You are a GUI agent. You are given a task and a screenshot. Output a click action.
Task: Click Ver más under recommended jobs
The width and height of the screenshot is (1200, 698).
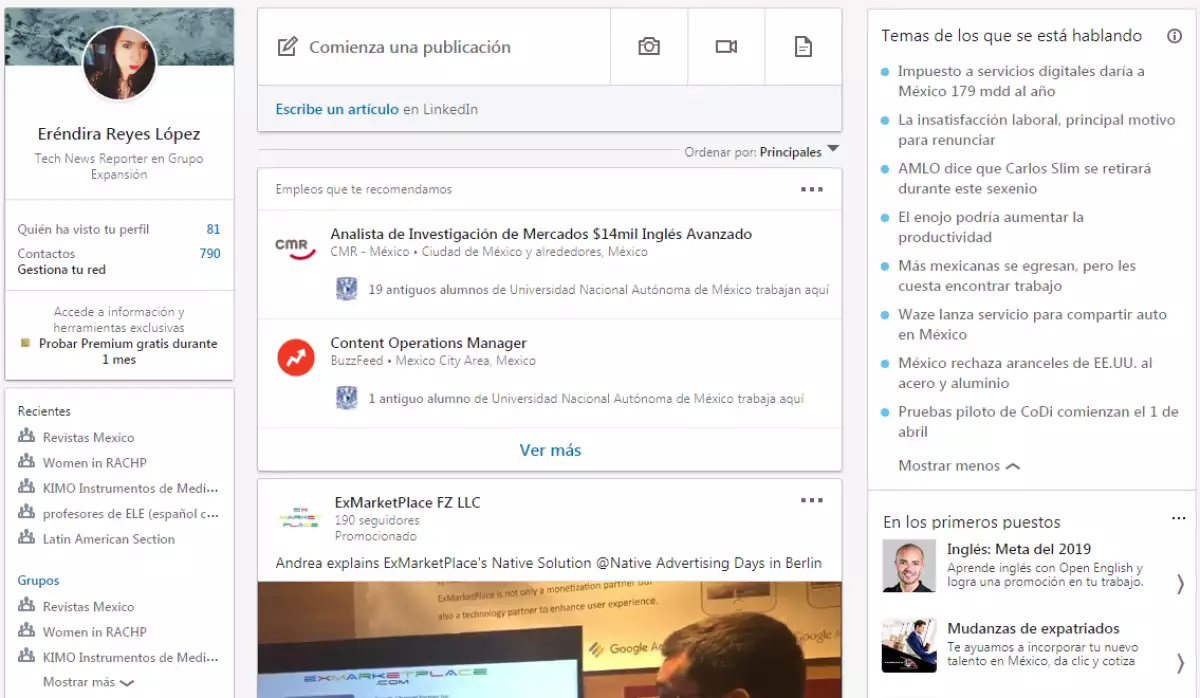[x=550, y=450]
